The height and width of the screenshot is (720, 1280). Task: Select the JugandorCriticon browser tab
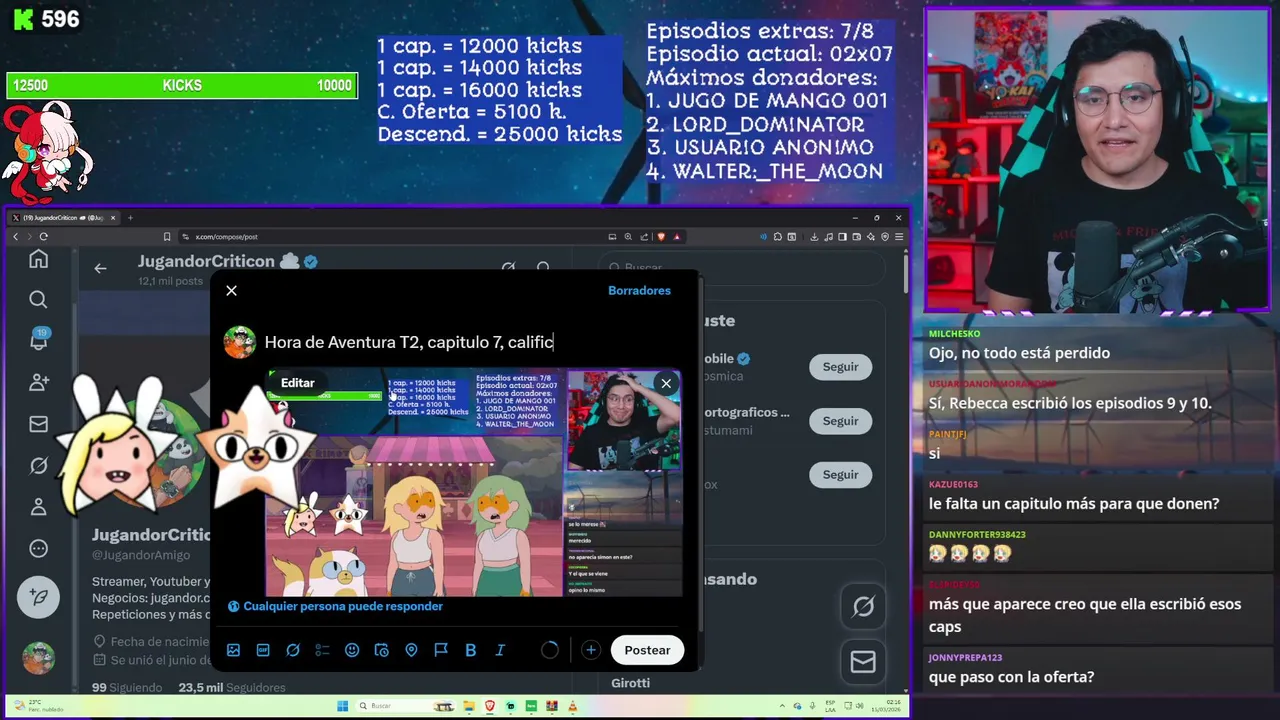click(x=62, y=217)
